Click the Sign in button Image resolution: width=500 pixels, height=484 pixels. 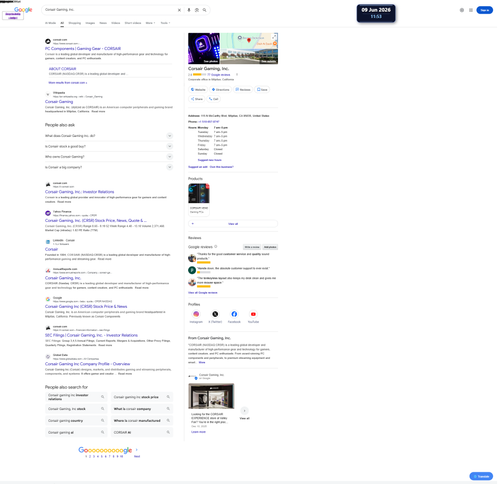(484, 10)
